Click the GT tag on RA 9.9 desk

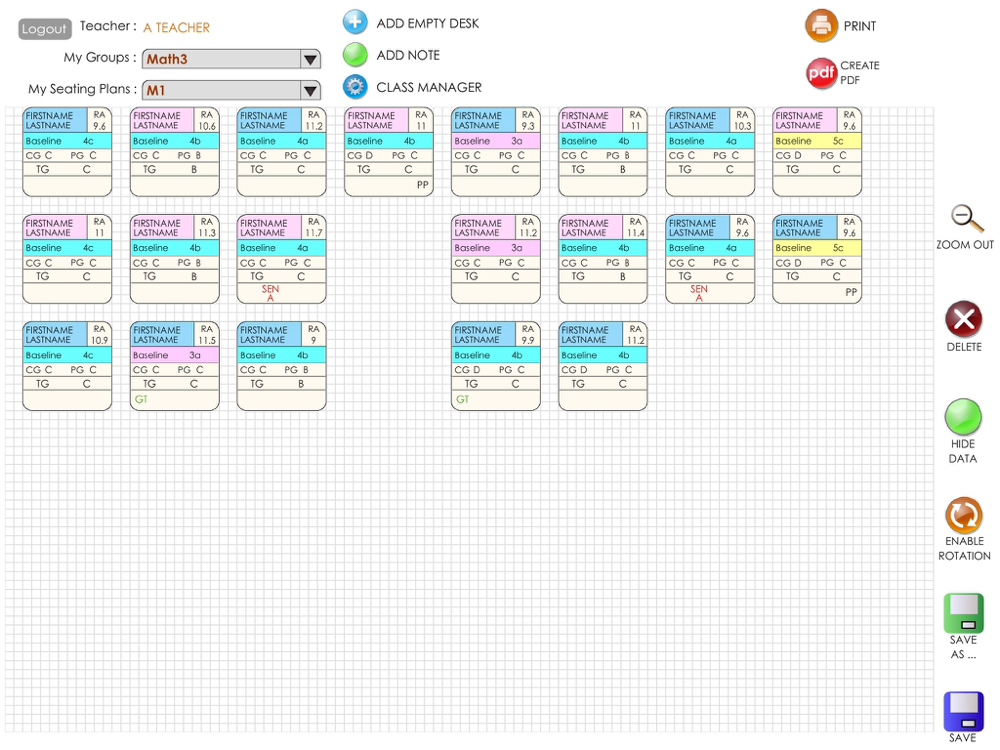tap(462, 399)
